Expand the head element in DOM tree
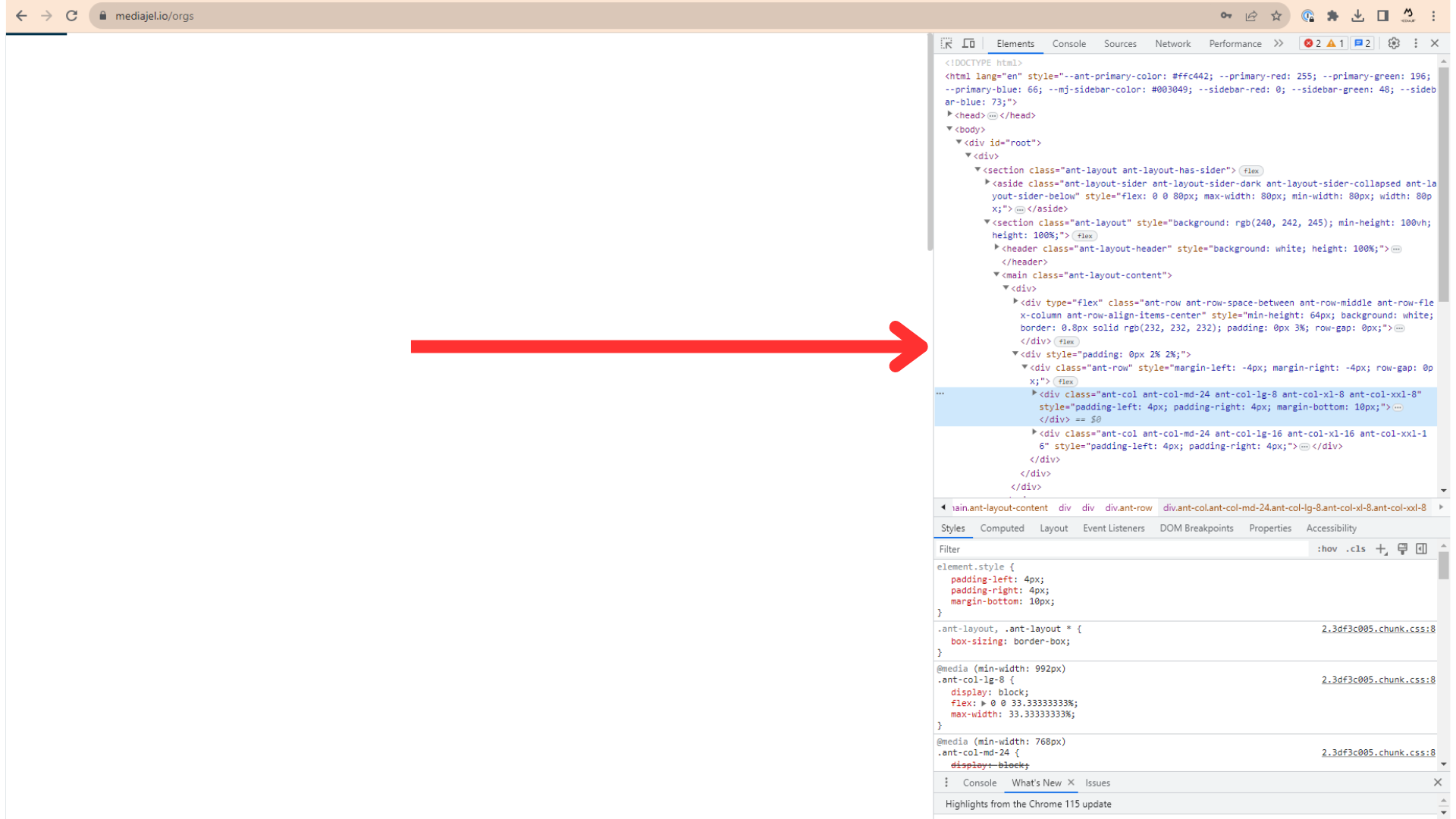 pos(950,115)
